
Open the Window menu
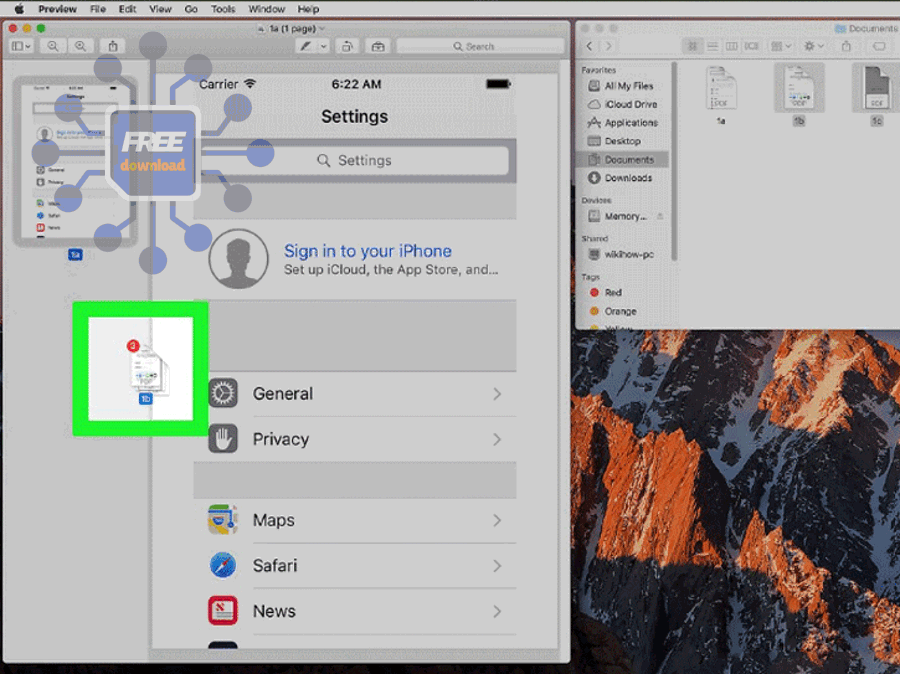click(266, 9)
